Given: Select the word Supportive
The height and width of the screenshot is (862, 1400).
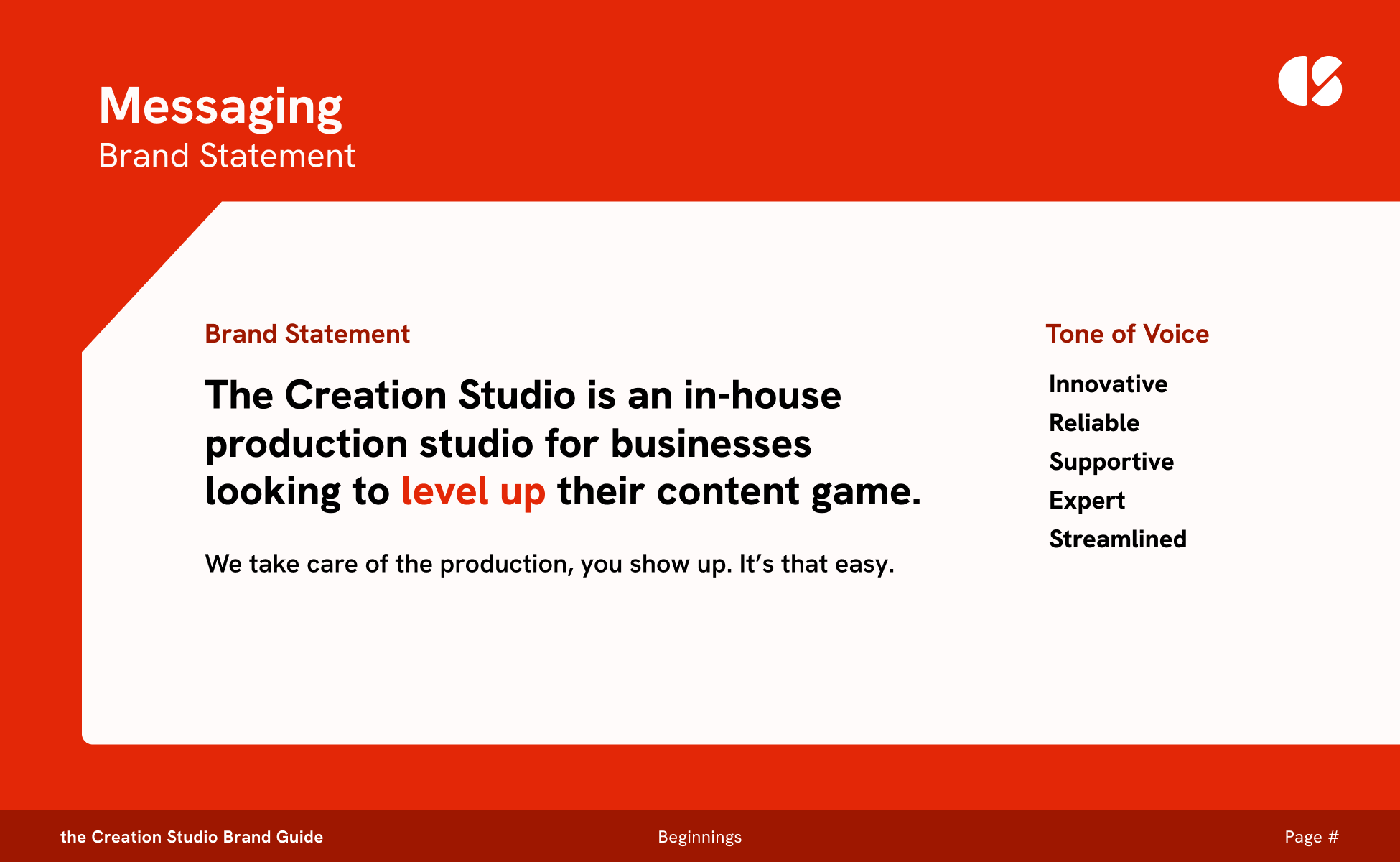Looking at the screenshot, I should tap(1111, 462).
